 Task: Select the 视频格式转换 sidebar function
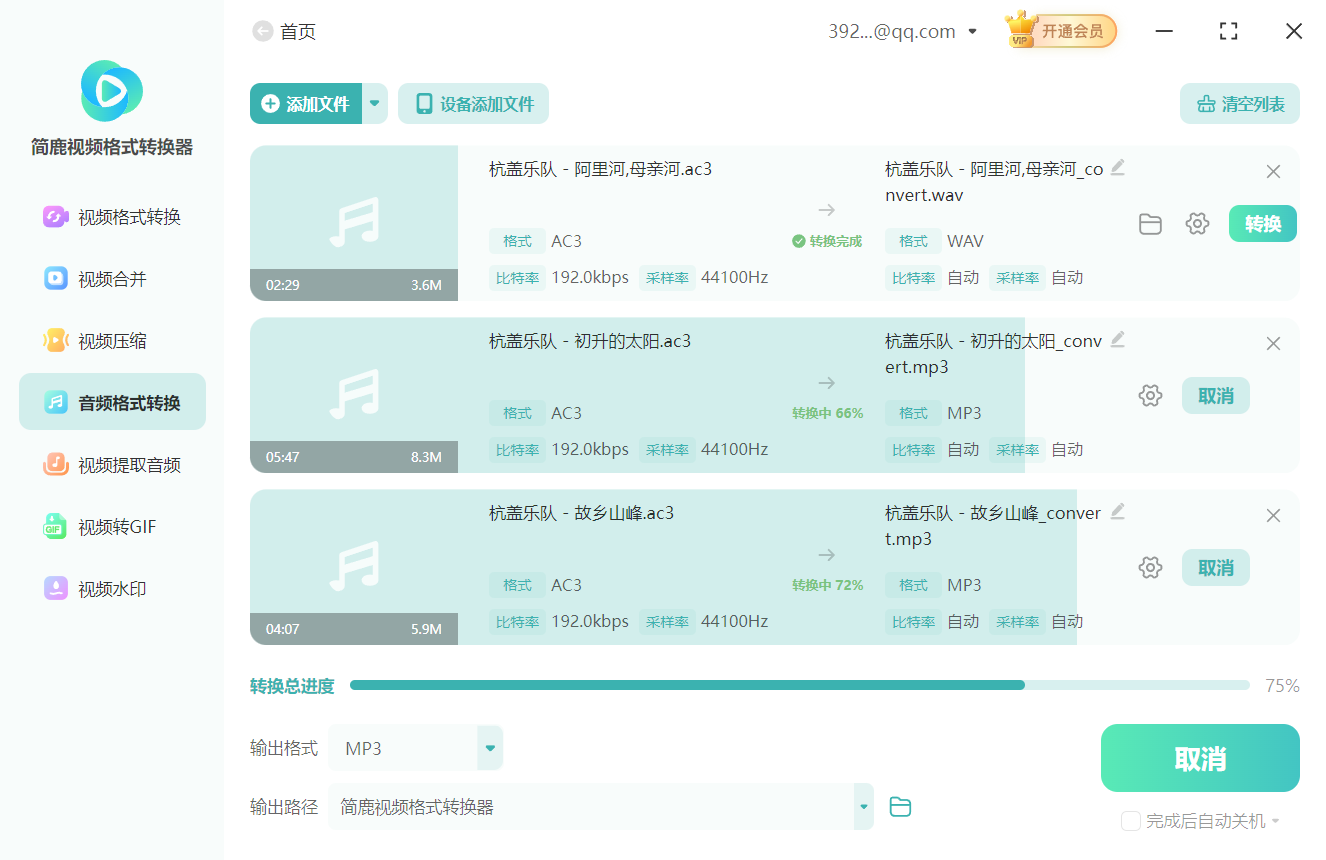111,216
